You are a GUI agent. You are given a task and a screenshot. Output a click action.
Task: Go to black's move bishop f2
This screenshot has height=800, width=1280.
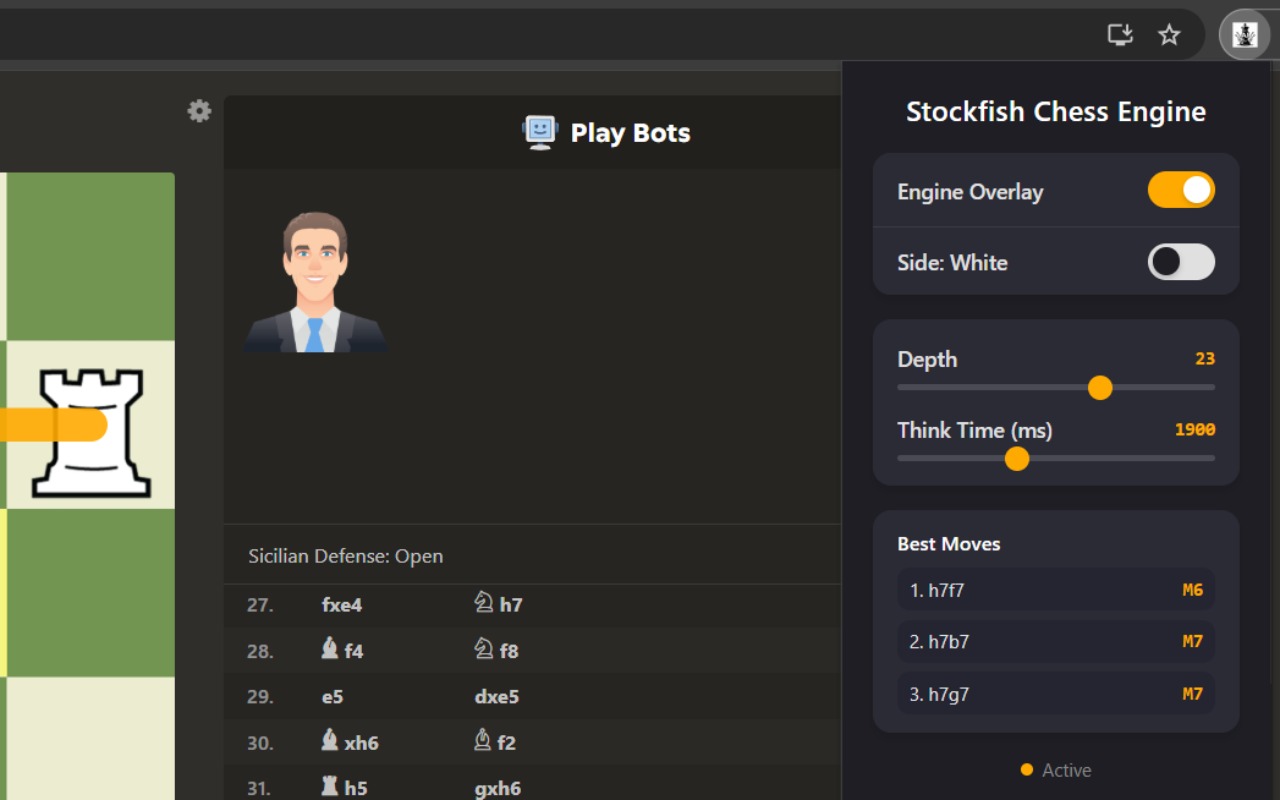(x=494, y=742)
